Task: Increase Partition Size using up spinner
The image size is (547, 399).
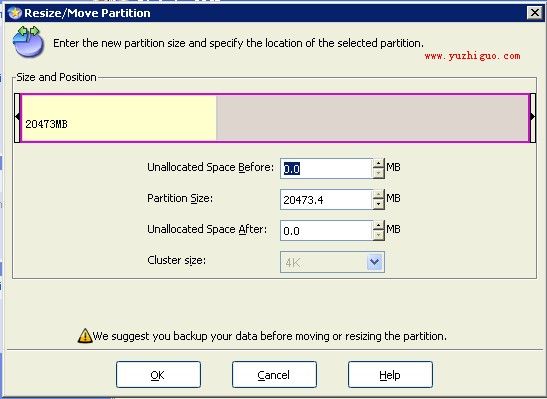Action: [x=379, y=194]
